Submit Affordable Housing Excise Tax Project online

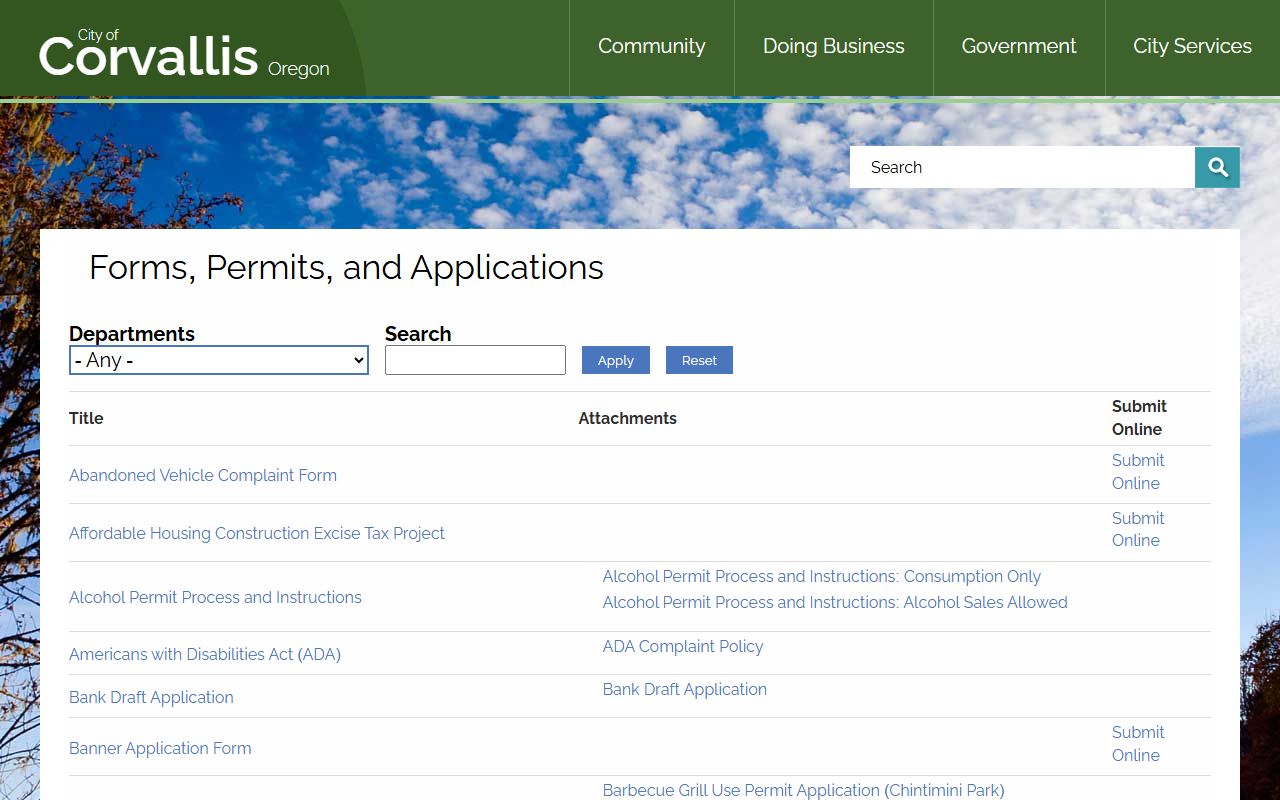[x=1138, y=529]
